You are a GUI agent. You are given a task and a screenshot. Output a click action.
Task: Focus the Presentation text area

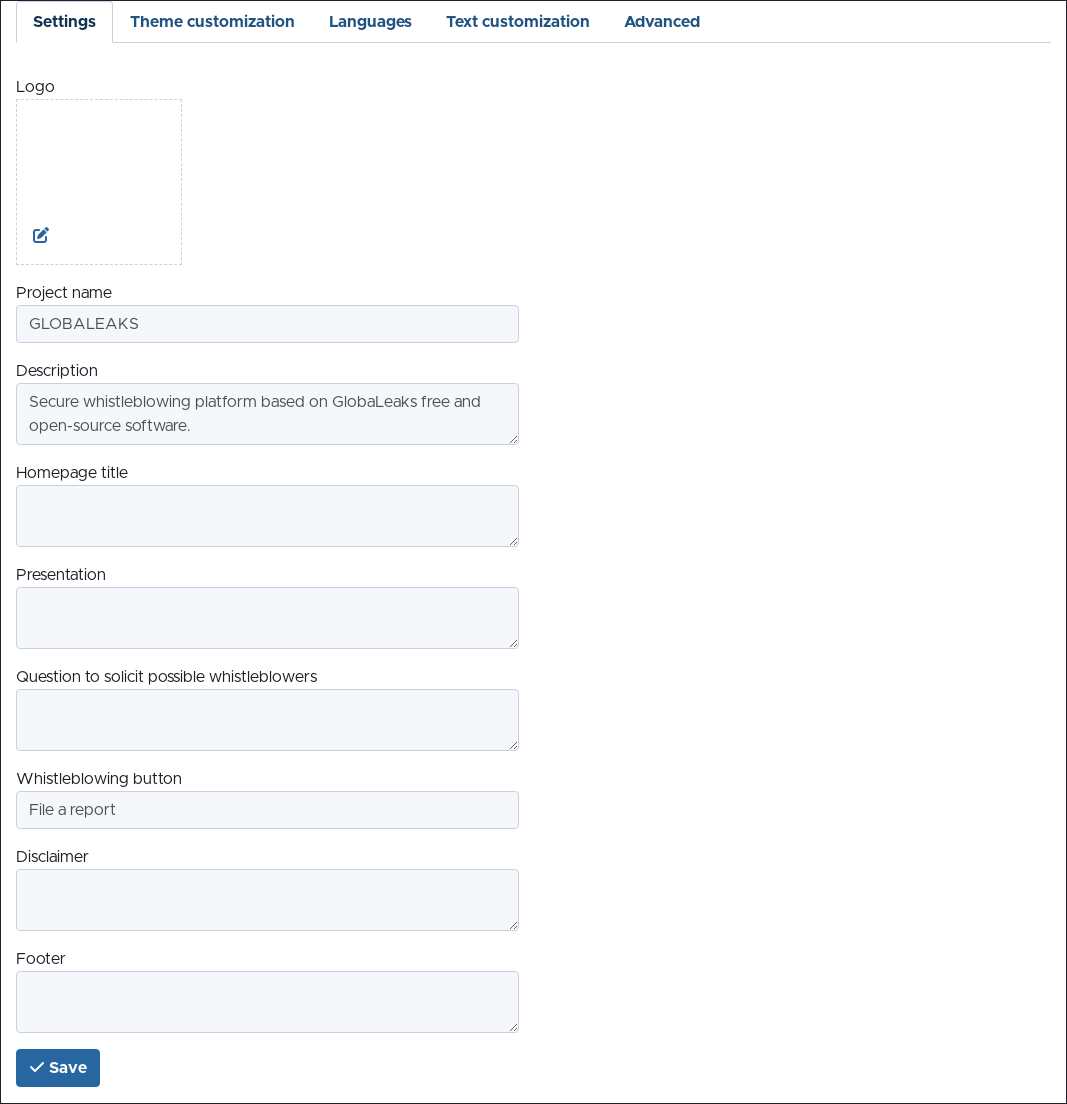tap(267, 618)
